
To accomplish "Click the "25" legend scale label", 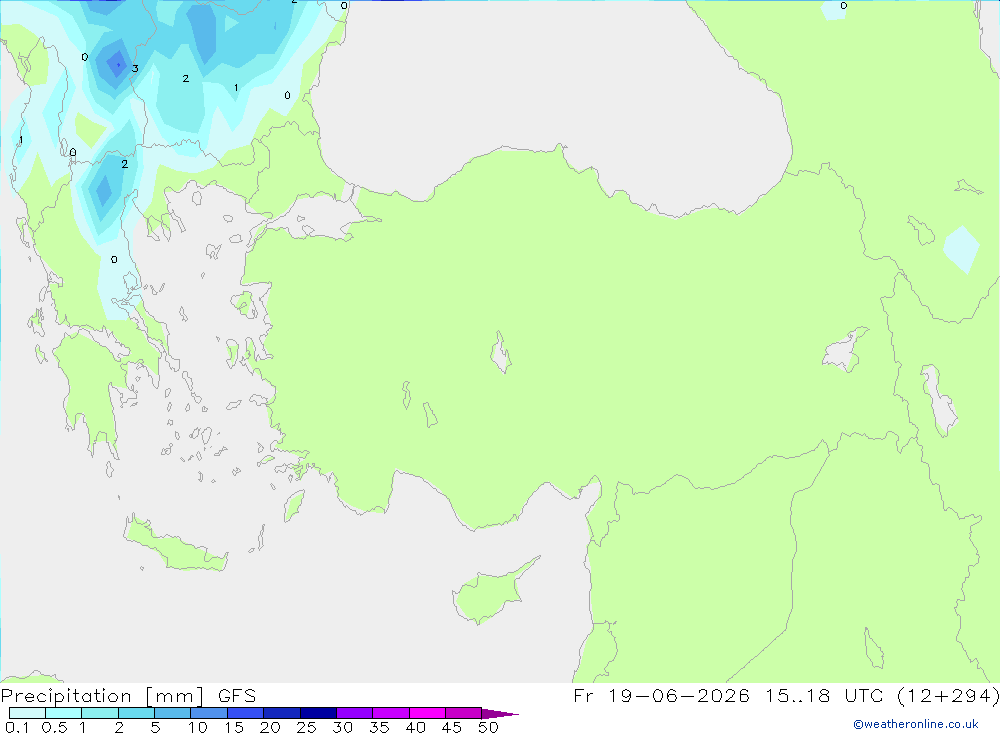I will (307, 727).
